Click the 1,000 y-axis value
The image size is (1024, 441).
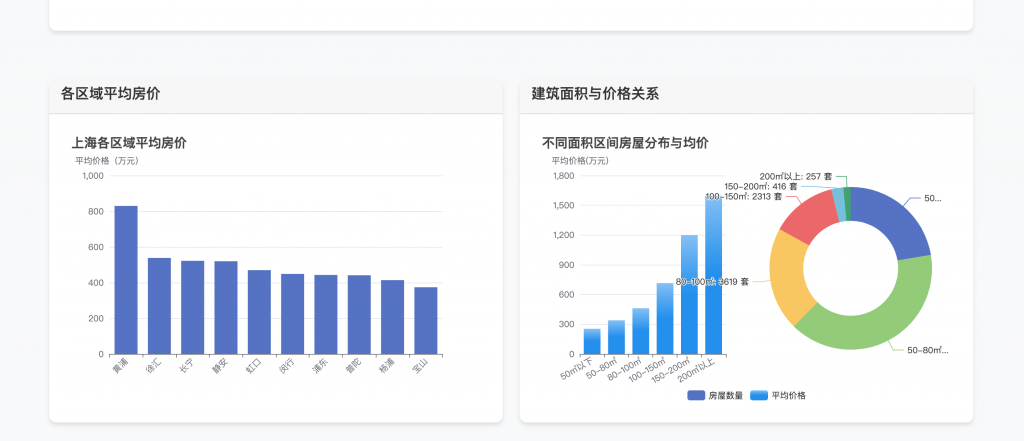(93, 176)
